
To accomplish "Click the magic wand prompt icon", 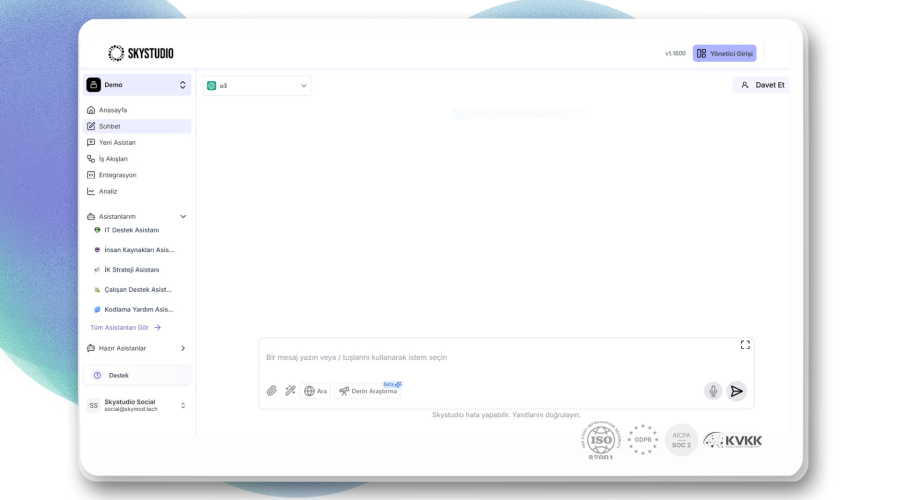I will point(290,391).
